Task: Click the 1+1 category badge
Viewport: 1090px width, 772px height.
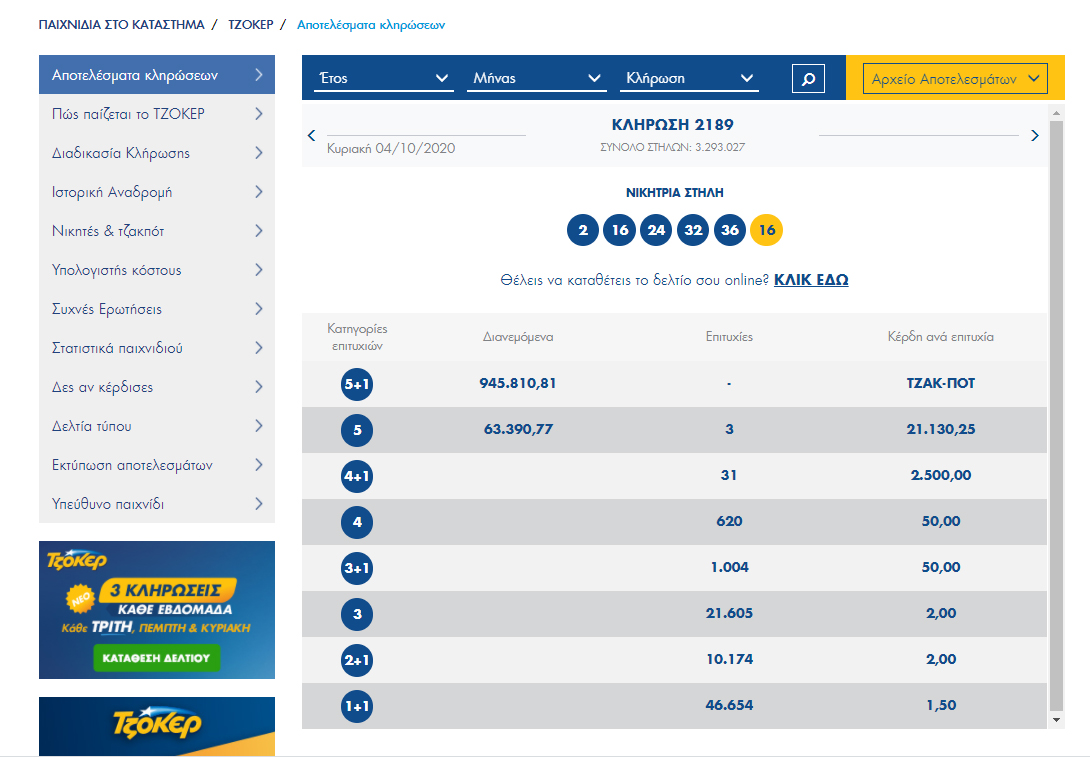Action: 357,706
